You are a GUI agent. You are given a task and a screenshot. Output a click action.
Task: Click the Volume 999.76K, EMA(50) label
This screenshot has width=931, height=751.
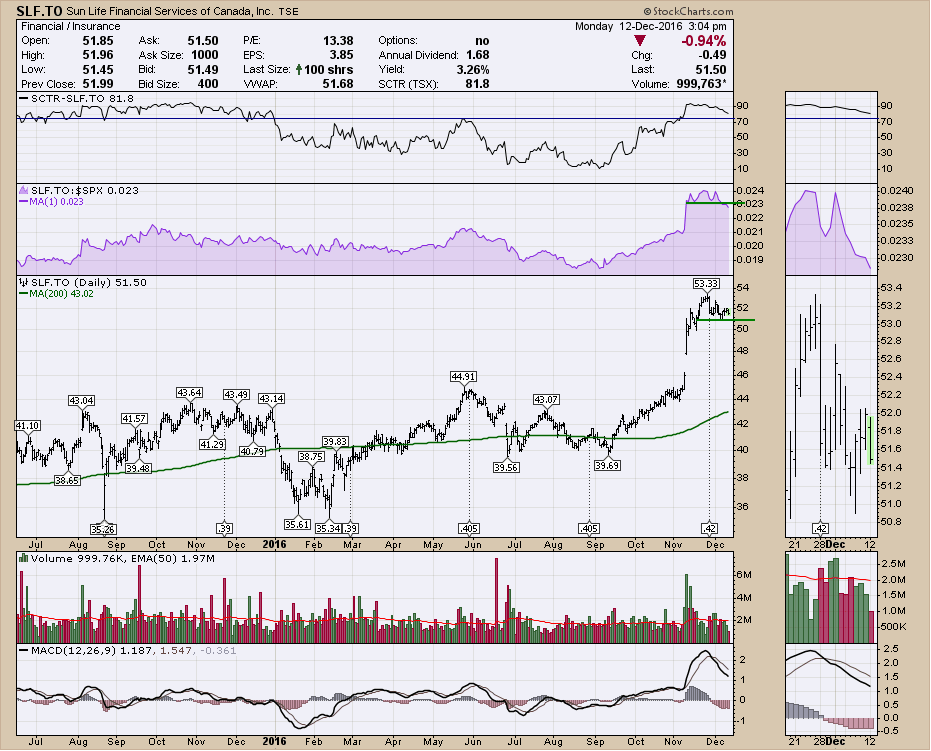pos(123,558)
